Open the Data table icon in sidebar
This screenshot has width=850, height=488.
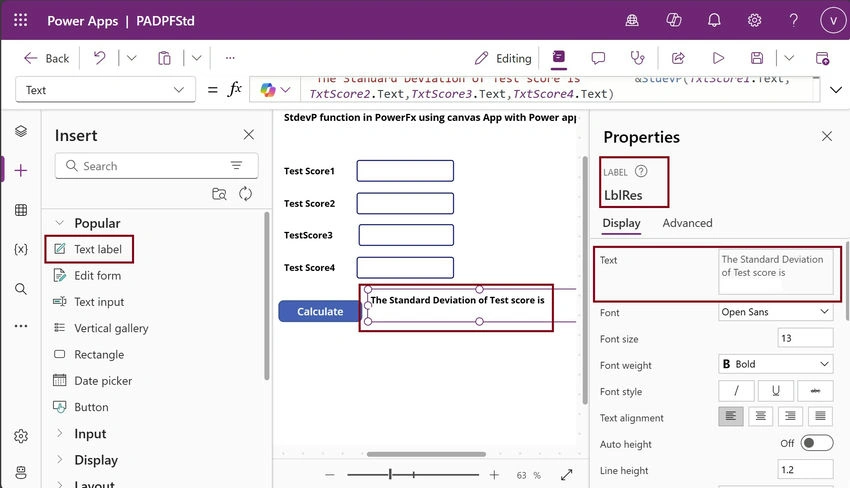pos(21,210)
